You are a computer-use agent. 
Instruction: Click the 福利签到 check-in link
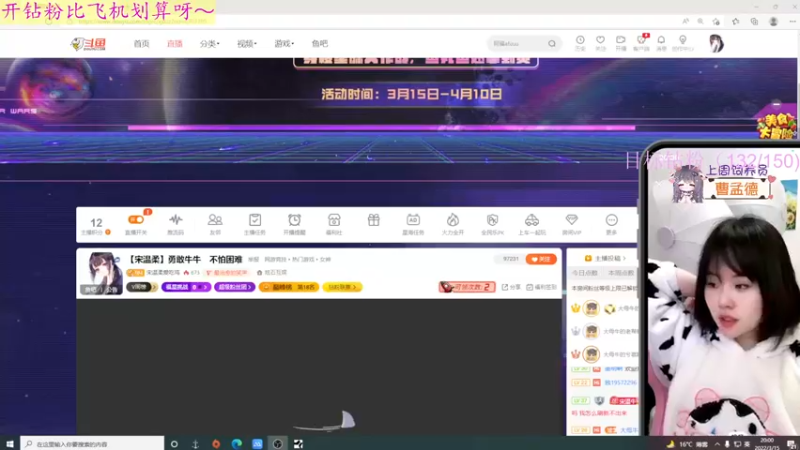(x=541, y=287)
